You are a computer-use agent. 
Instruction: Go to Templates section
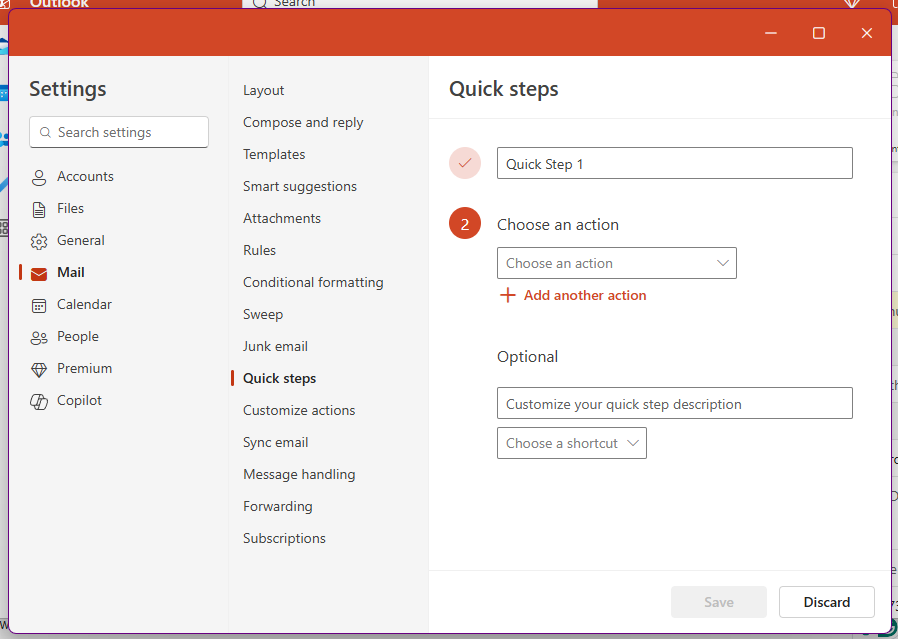(274, 155)
